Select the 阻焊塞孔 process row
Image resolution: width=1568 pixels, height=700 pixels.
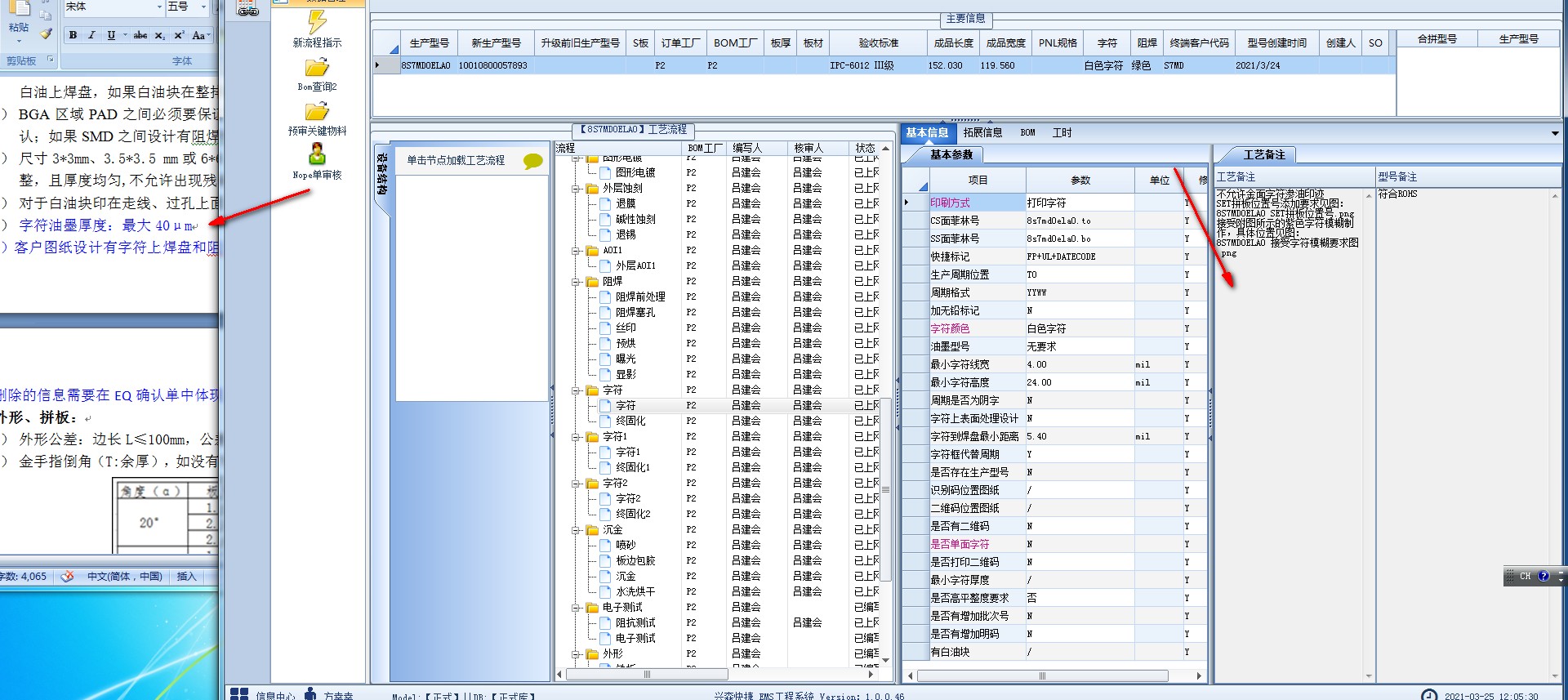tap(719, 313)
